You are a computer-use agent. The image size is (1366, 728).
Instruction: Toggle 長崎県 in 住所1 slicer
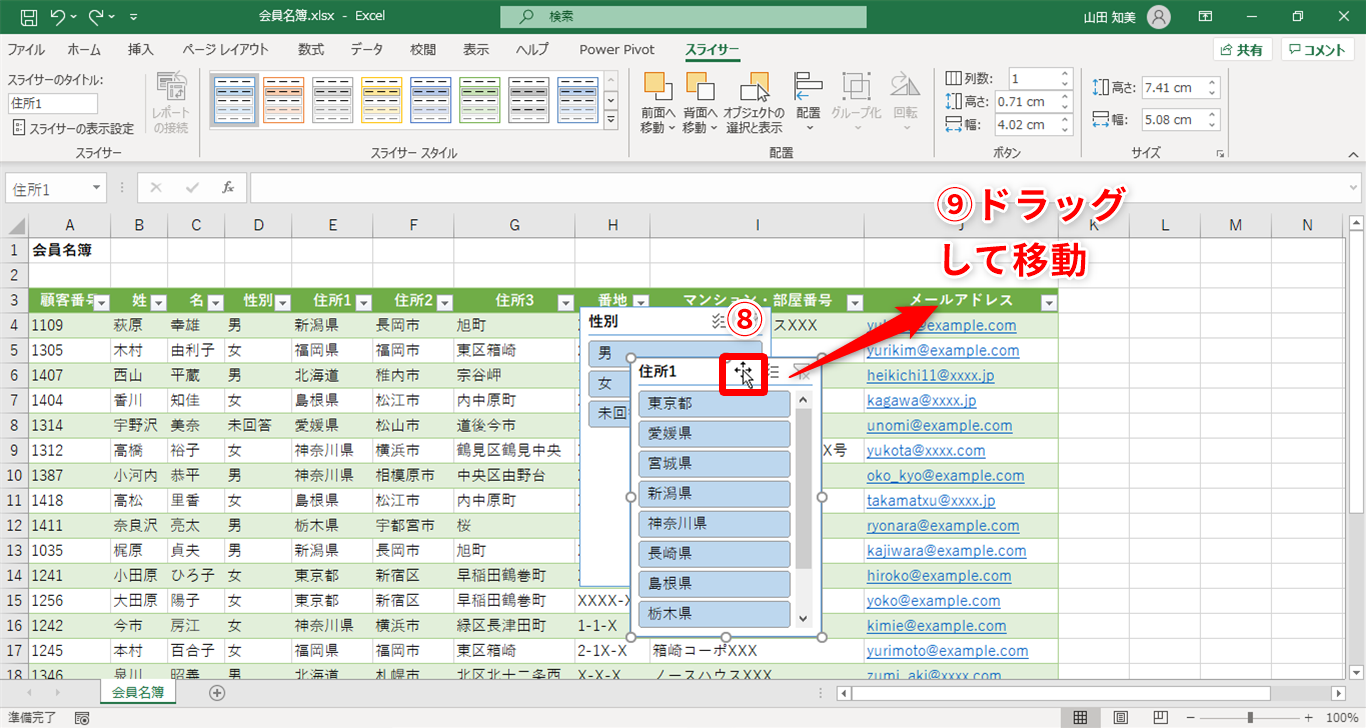point(714,553)
